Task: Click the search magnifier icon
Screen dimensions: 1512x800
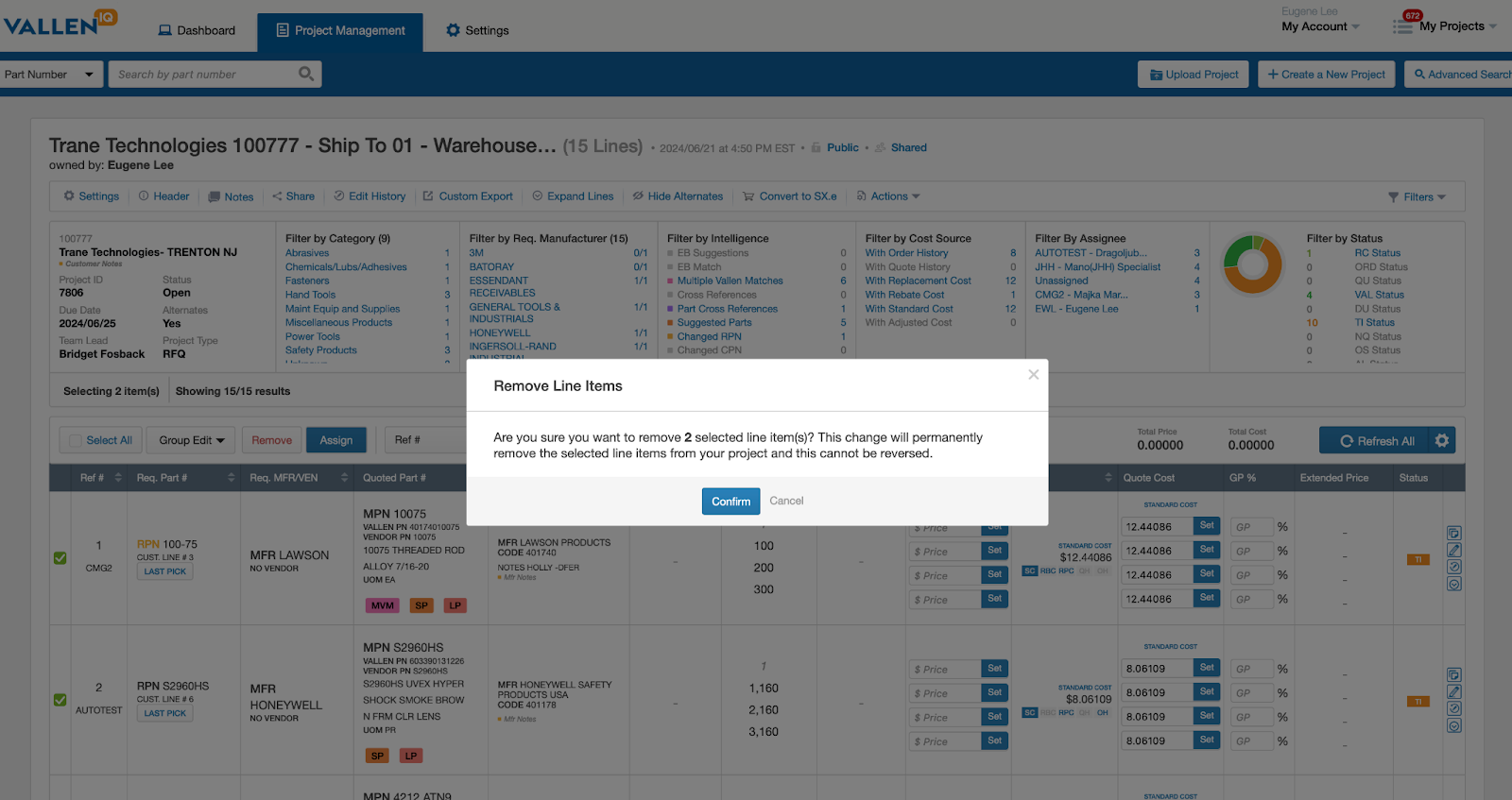Action: pyautogui.click(x=305, y=74)
